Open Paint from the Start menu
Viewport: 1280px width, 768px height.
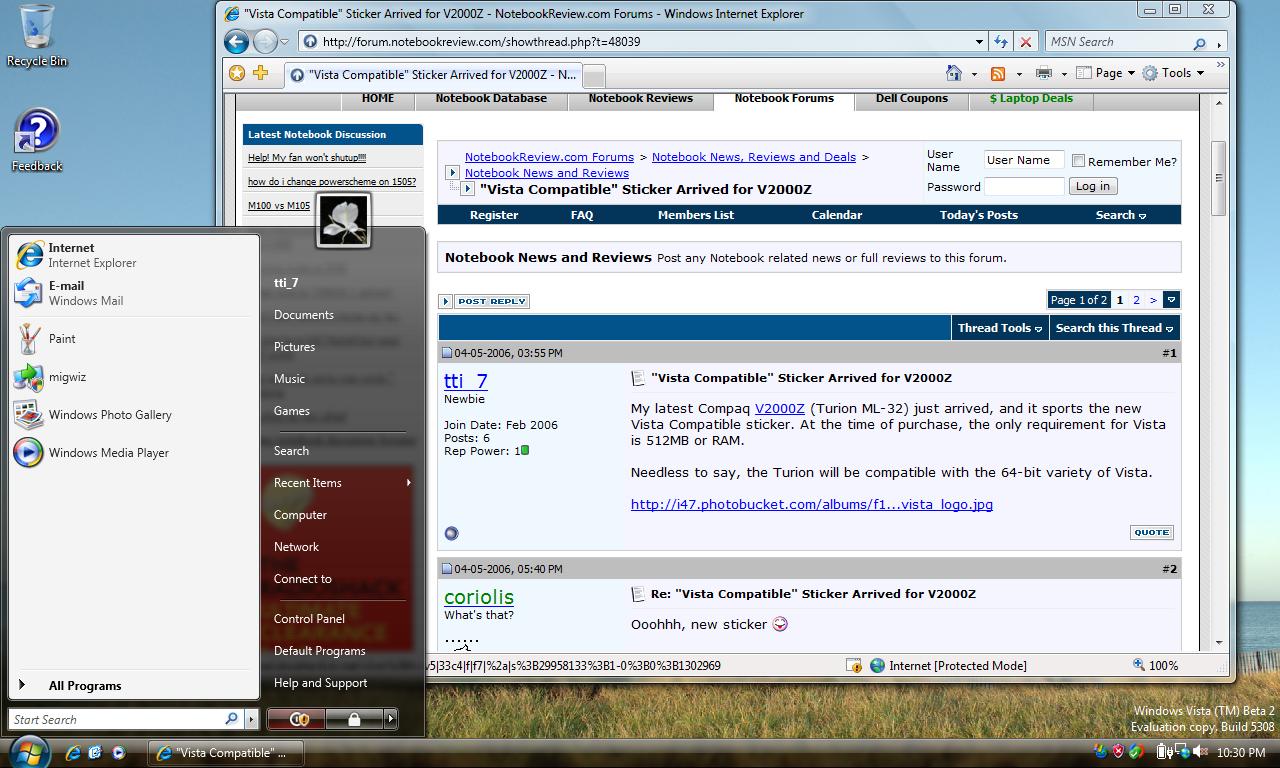[132, 339]
